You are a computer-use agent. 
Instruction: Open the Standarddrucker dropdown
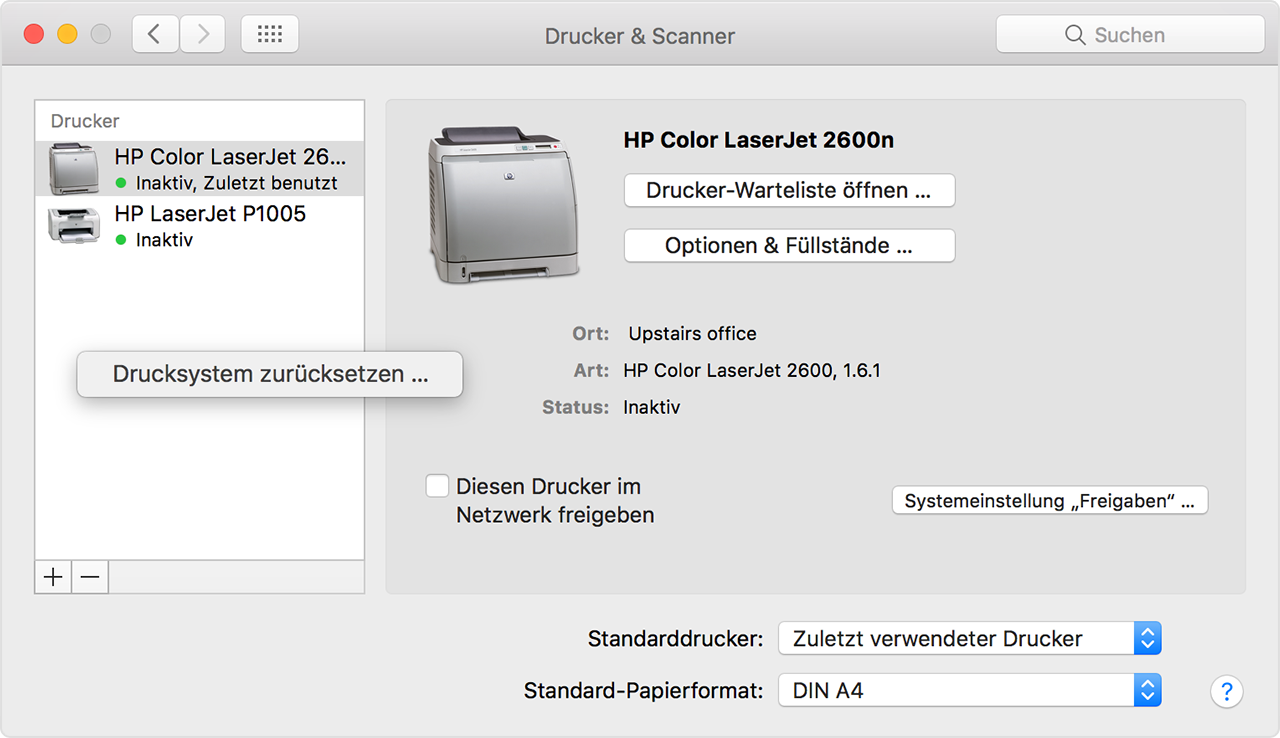[969, 638]
